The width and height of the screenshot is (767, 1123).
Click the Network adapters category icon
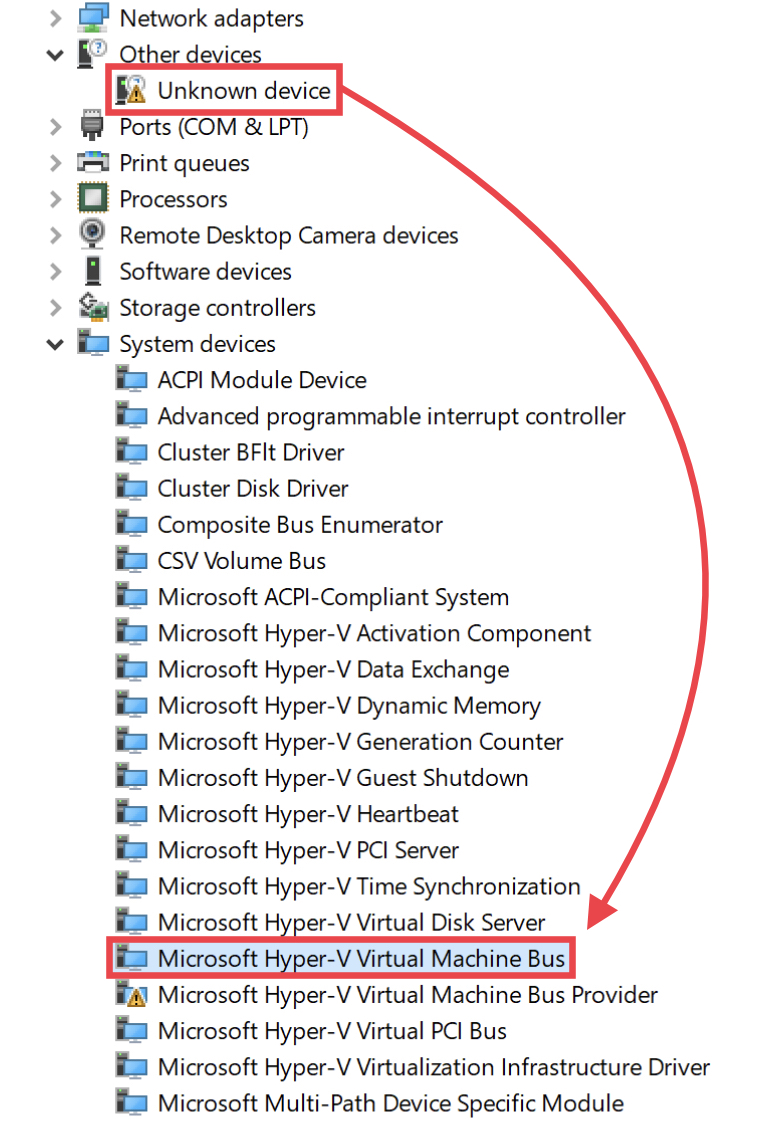(93, 18)
